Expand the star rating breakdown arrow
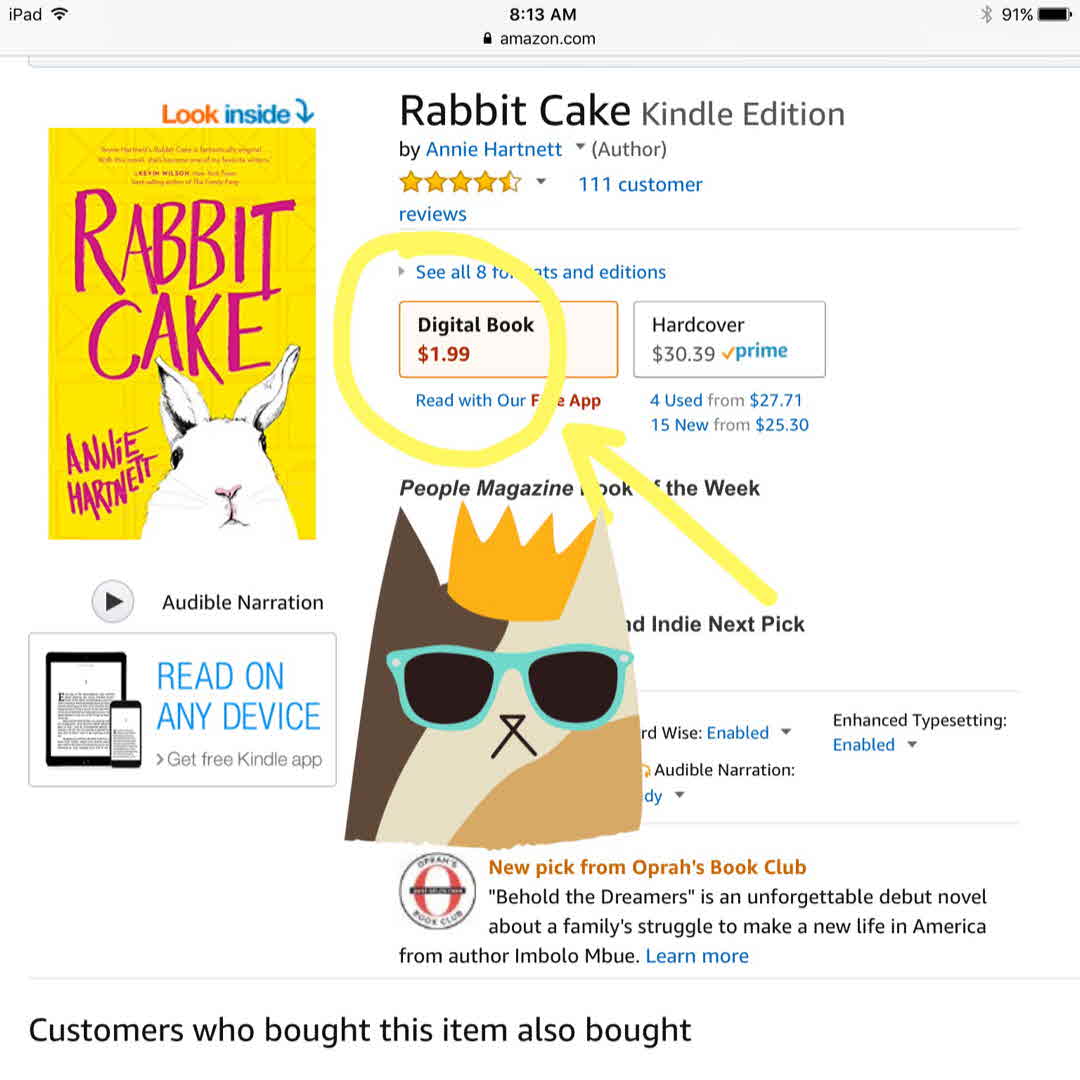Viewport: 1080px width, 1080px height. point(541,182)
